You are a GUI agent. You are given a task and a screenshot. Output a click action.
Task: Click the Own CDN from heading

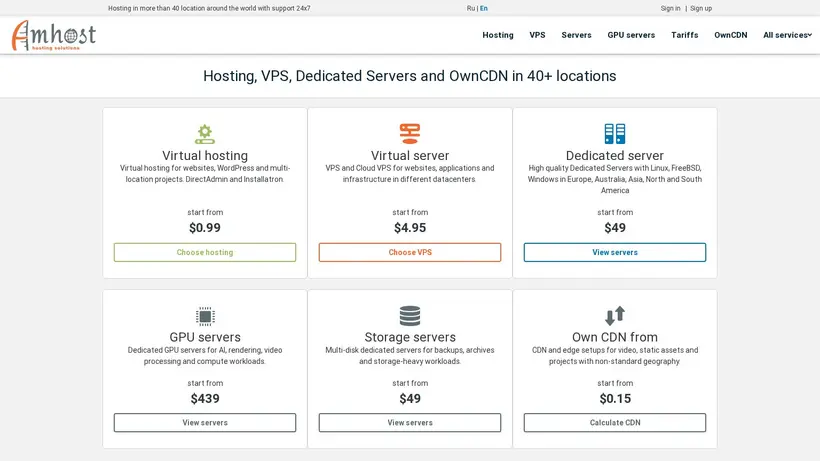point(615,337)
